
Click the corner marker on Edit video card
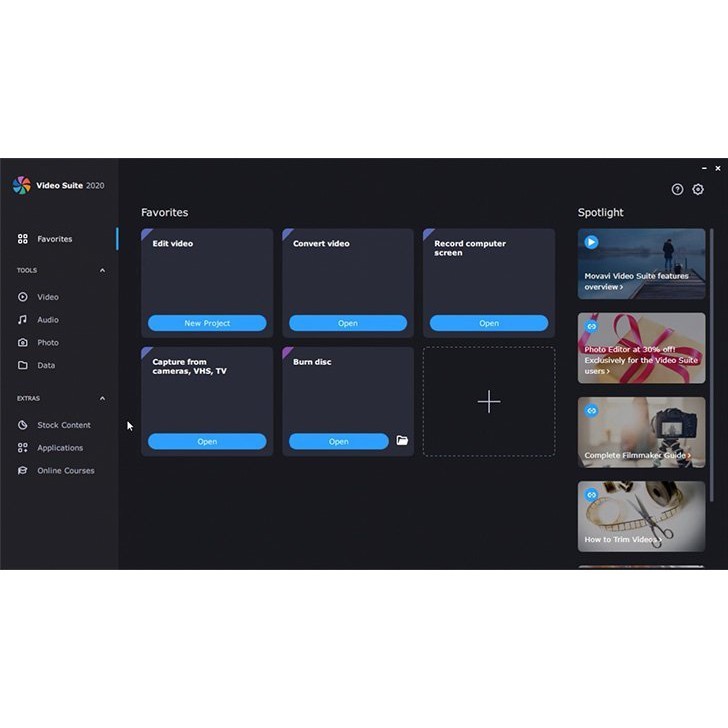coord(146,234)
